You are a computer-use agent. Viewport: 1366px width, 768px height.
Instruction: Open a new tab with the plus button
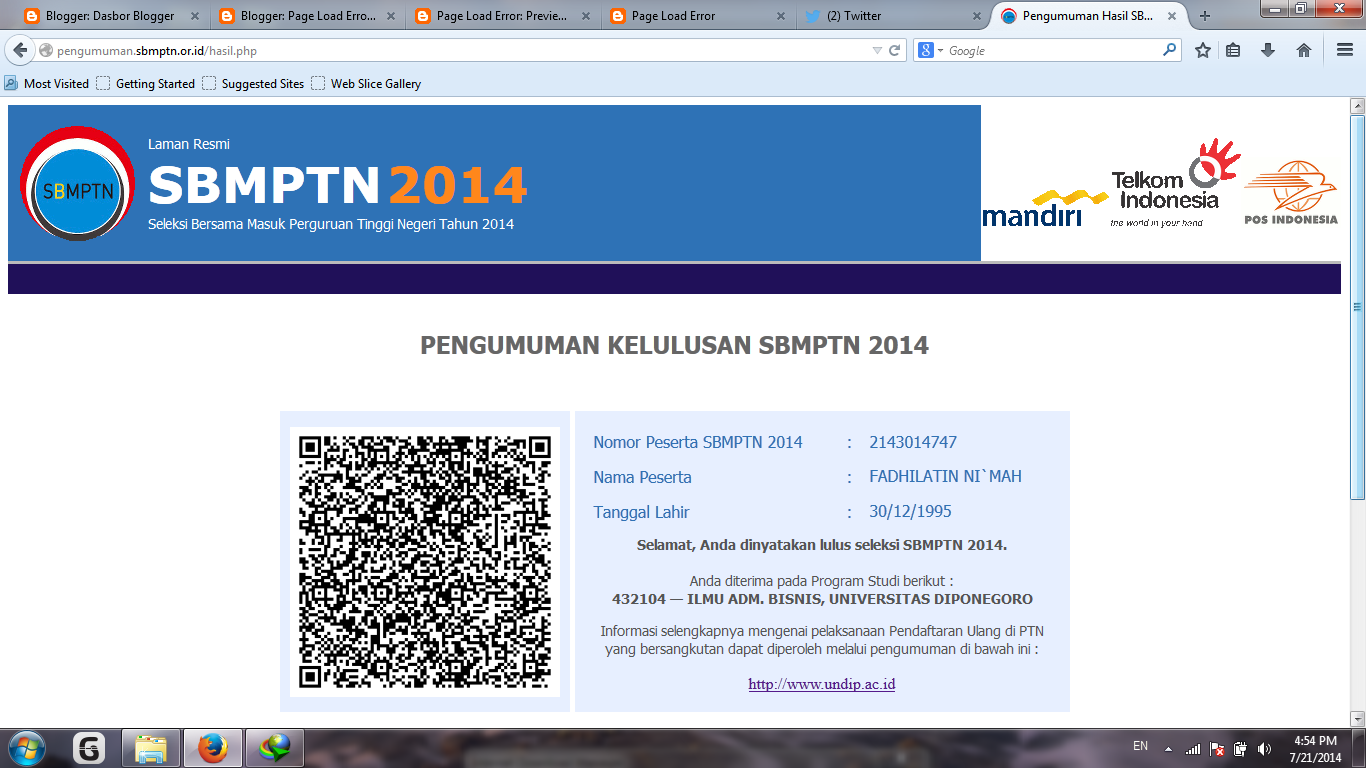click(x=1205, y=16)
